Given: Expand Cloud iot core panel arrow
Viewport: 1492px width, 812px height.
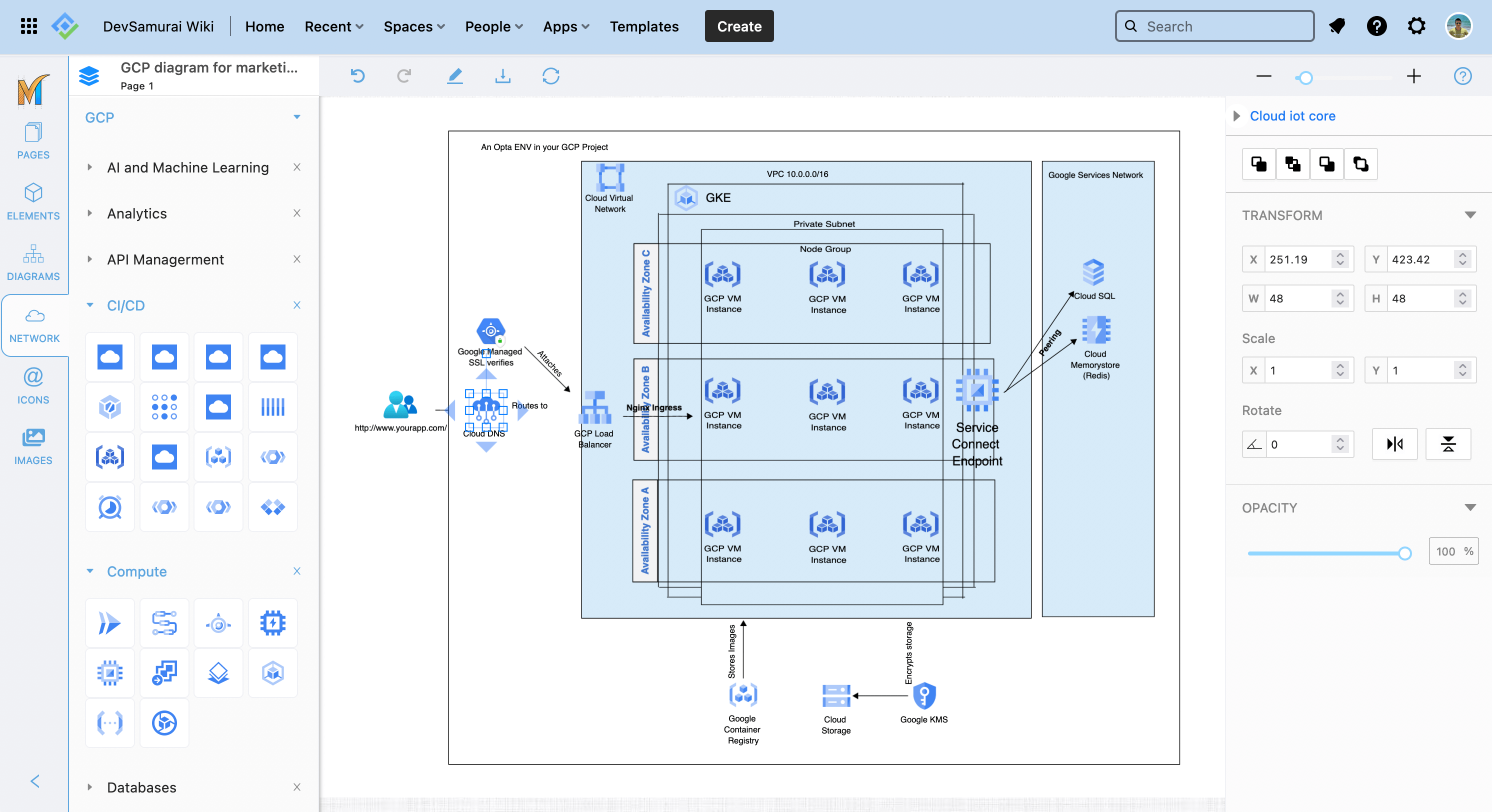Looking at the screenshot, I should tap(1236, 116).
